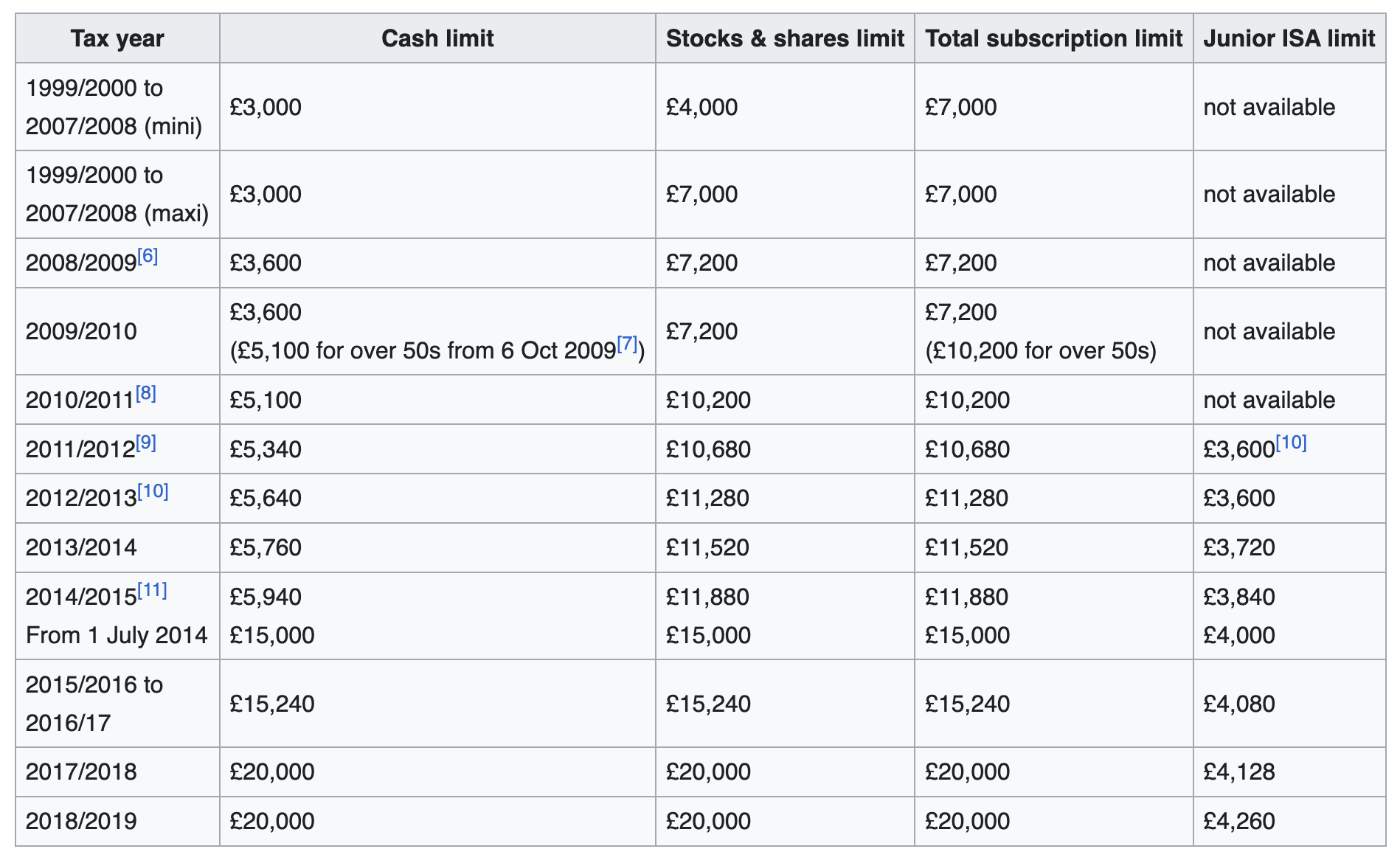This screenshot has height=863, width=1400.
Task: Select the £15,240 cash limit cell
Action: point(272,704)
